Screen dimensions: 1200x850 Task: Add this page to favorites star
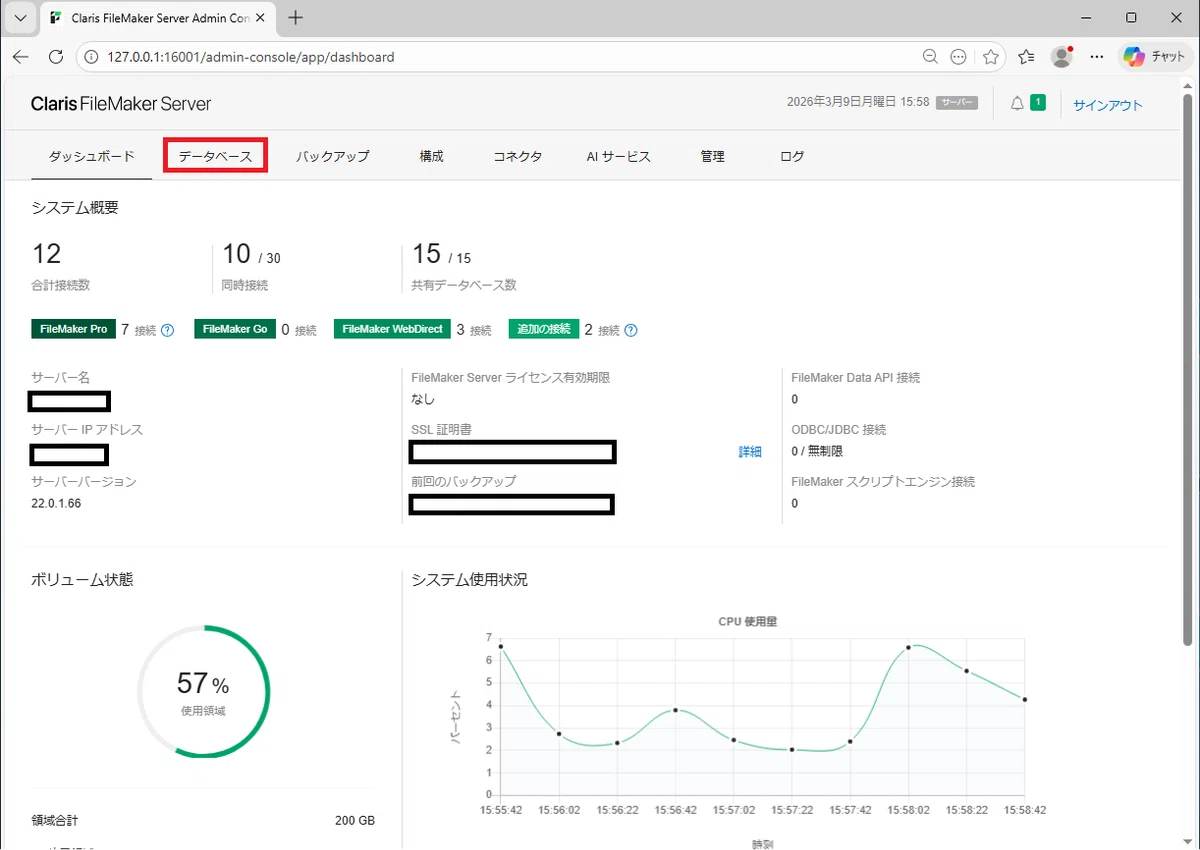pyautogui.click(x=990, y=57)
